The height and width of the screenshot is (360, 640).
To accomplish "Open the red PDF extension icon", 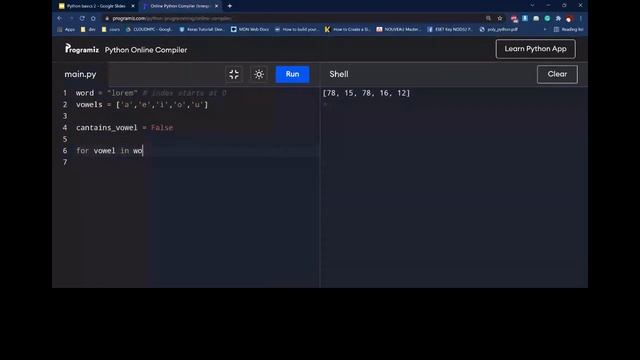I will coord(514,19).
